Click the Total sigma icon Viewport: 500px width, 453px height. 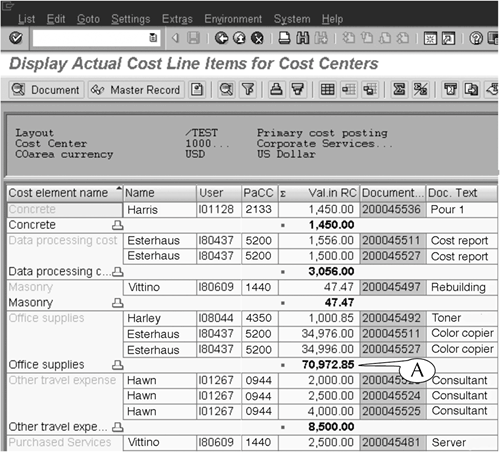coord(399,90)
